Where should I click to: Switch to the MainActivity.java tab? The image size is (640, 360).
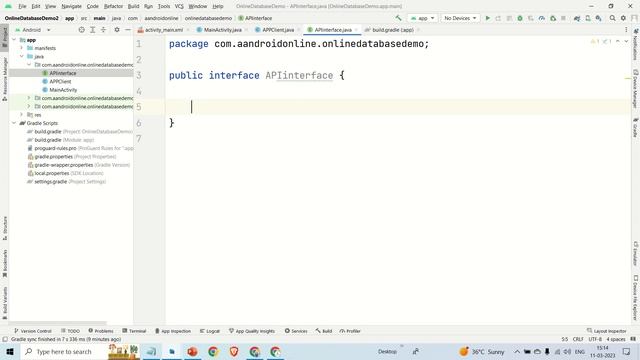[222, 30]
